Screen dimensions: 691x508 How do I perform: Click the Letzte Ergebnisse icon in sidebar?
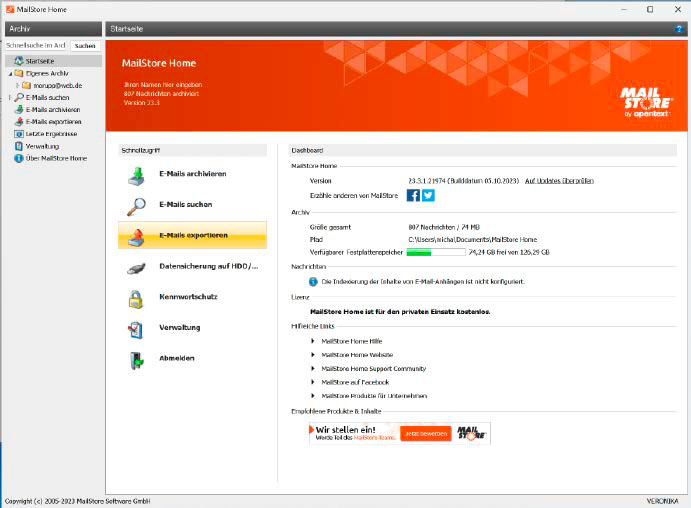coord(19,134)
